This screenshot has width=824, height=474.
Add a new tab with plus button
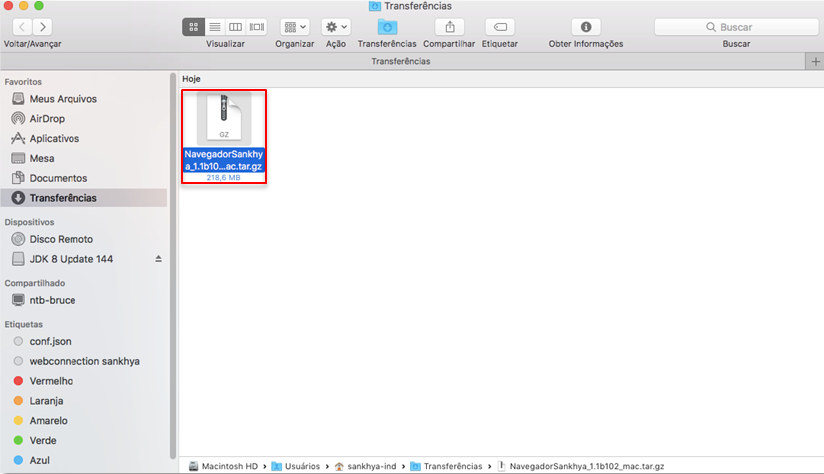click(815, 61)
